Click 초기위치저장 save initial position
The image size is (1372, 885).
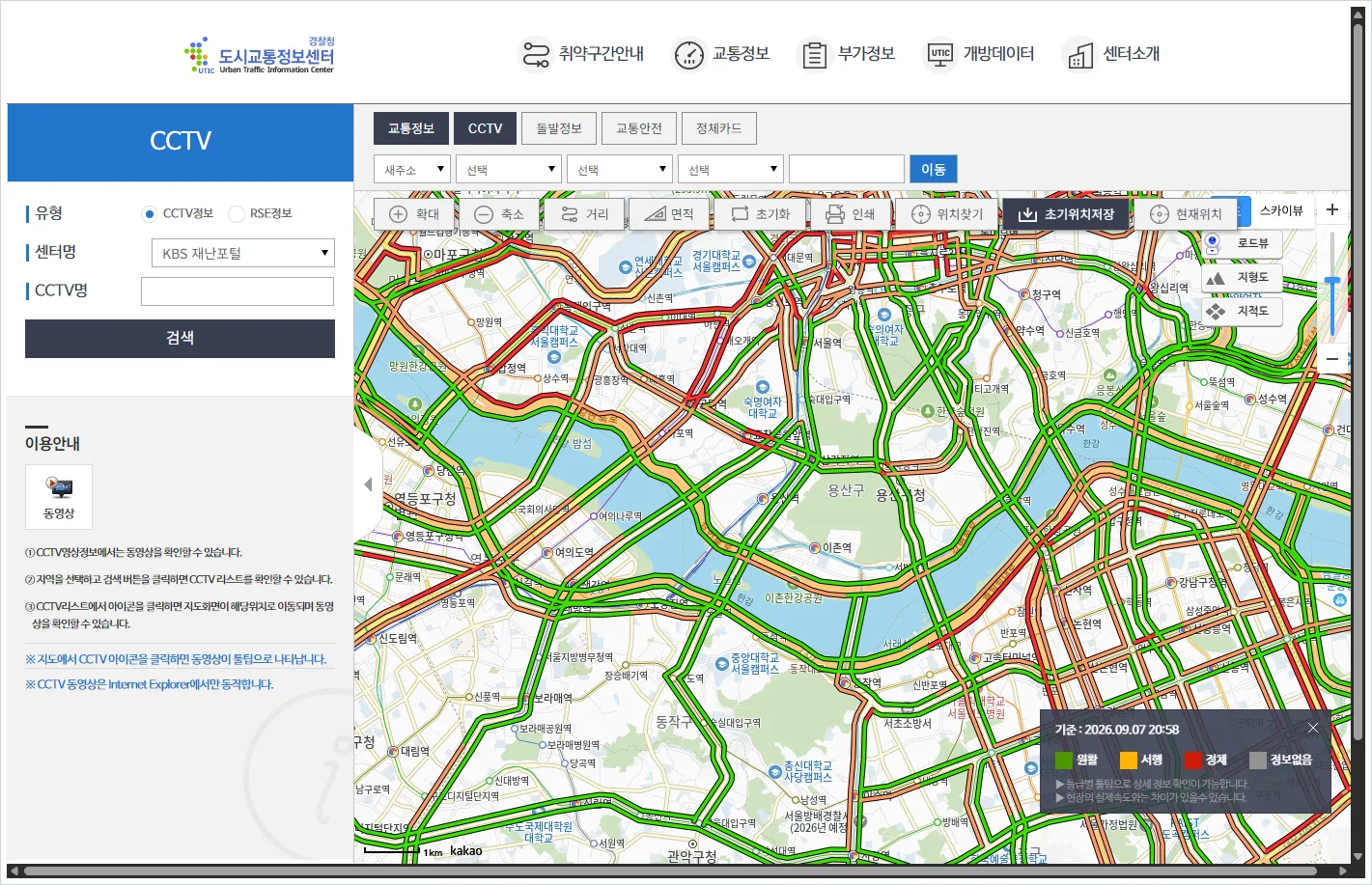click(1066, 214)
